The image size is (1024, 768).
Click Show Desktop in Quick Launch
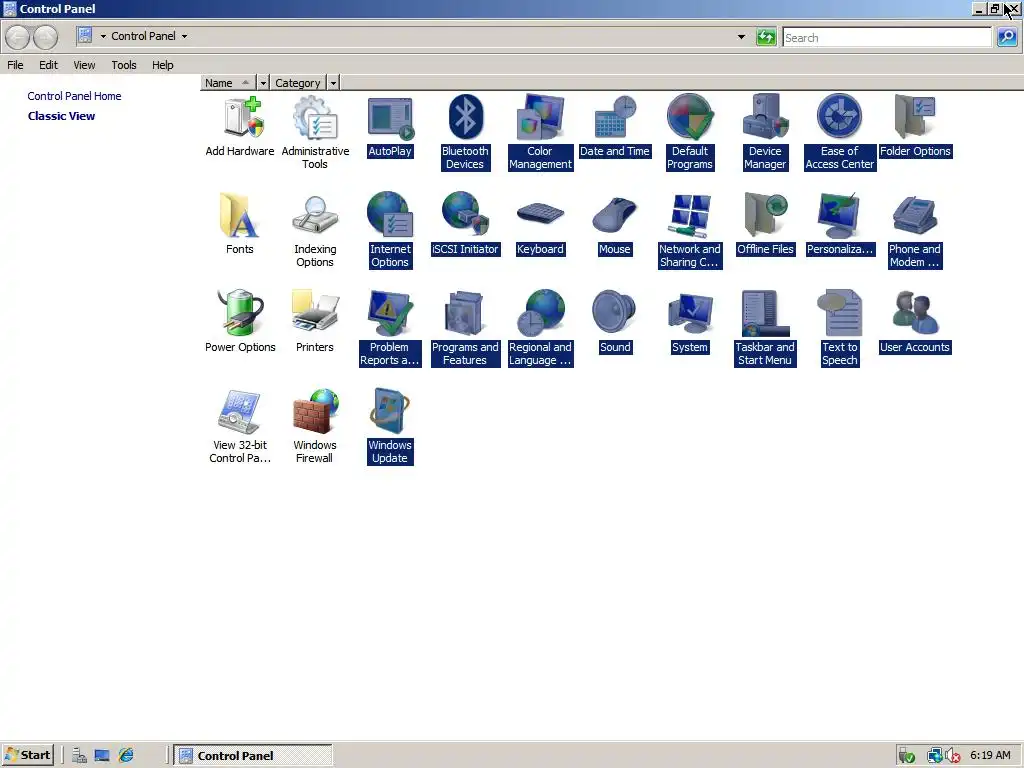102,756
